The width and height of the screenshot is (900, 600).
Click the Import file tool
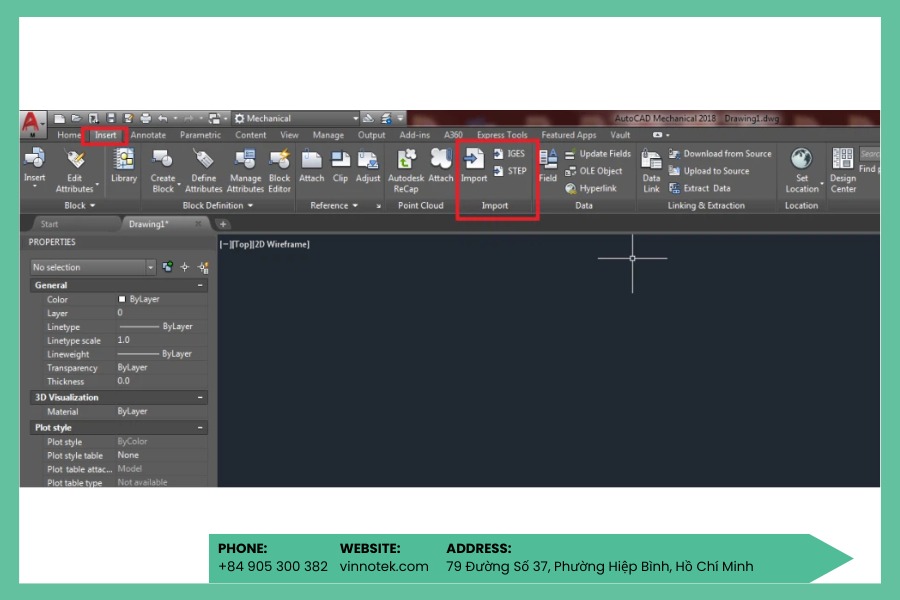pyautogui.click(x=474, y=165)
